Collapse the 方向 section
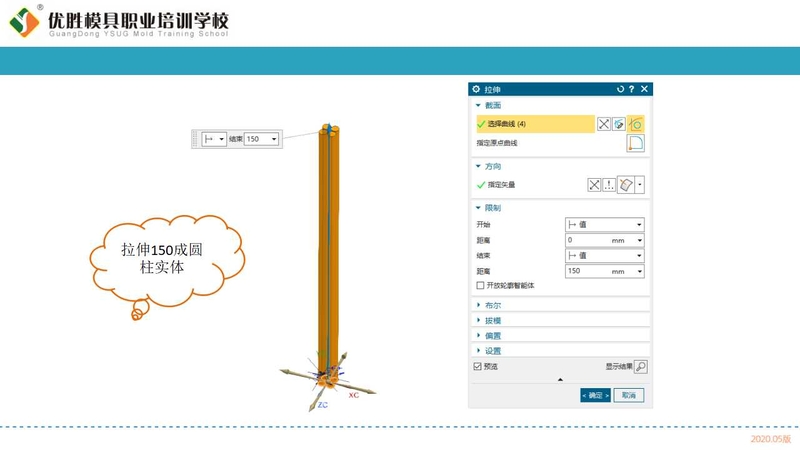 (x=478, y=166)
